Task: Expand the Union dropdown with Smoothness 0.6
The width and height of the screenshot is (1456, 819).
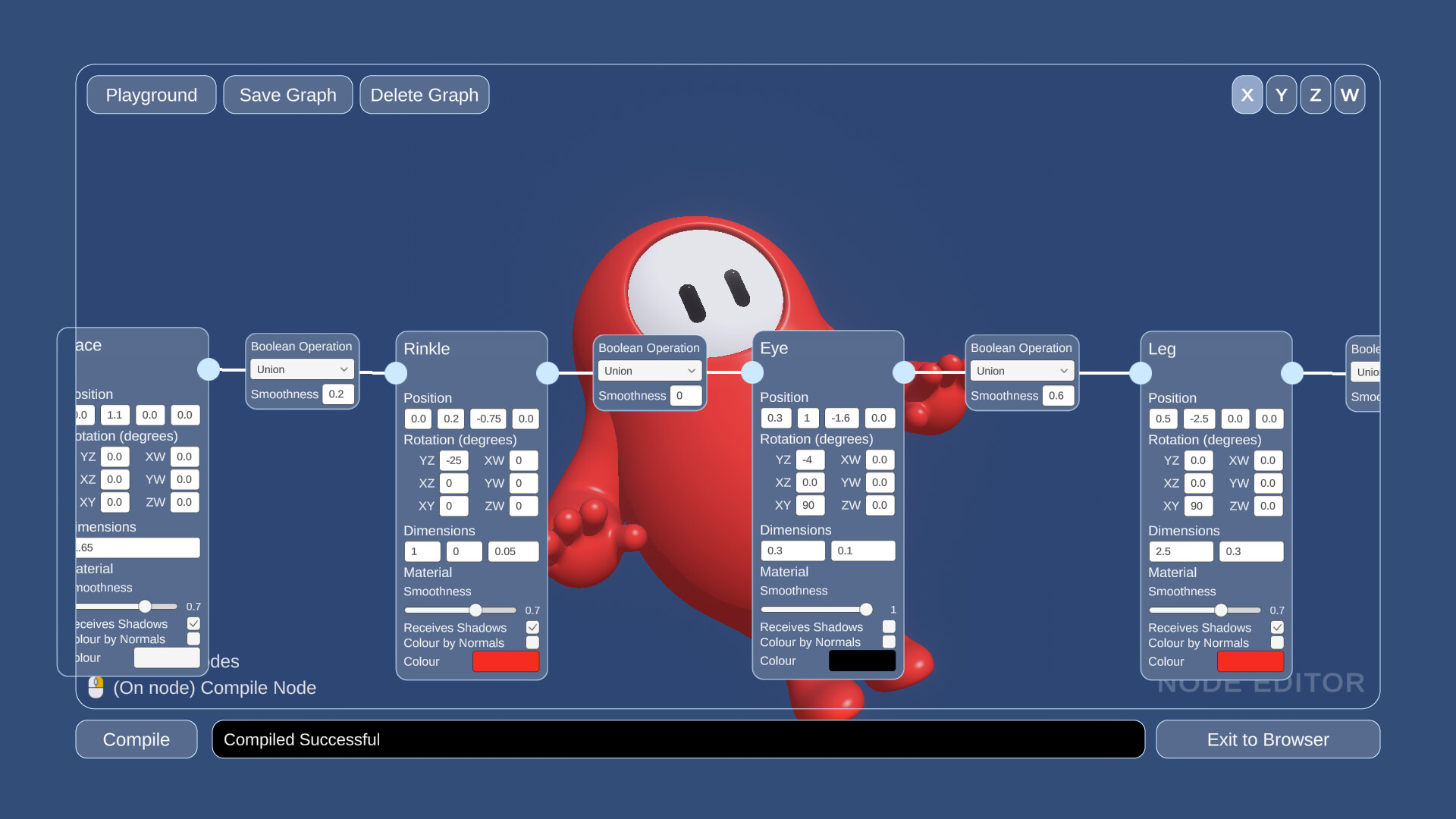Action: coord(1021,371)
